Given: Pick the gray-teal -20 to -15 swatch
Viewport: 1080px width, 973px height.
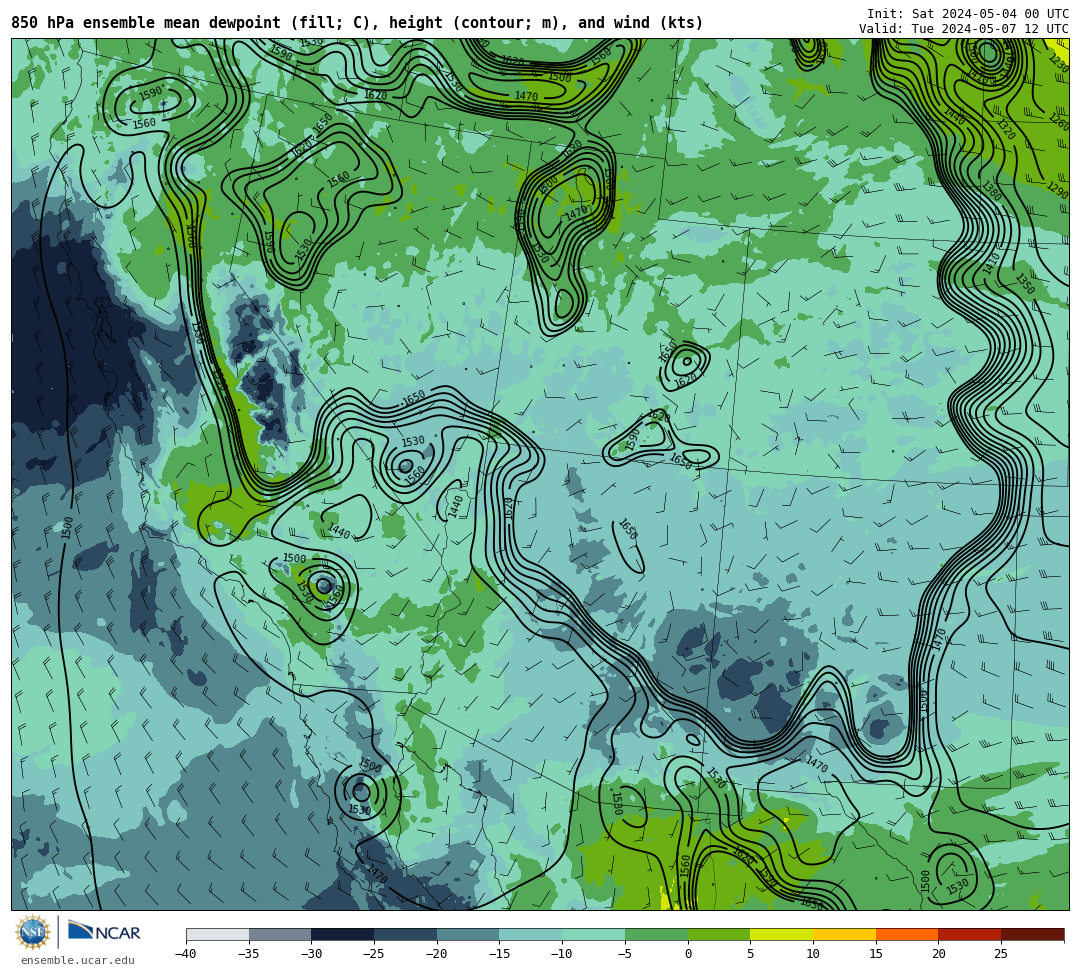Looking at the screenshot, I should coord(468,934).
